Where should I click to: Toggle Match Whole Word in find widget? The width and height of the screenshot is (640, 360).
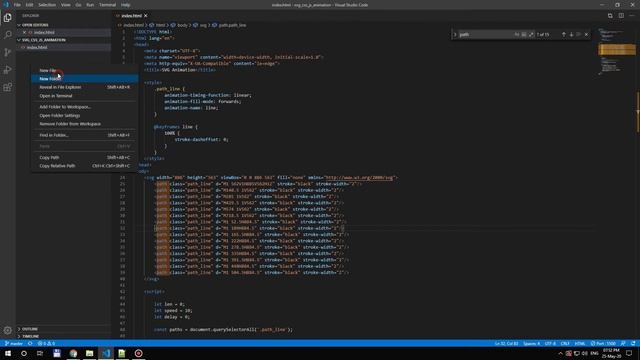(524, 35)
